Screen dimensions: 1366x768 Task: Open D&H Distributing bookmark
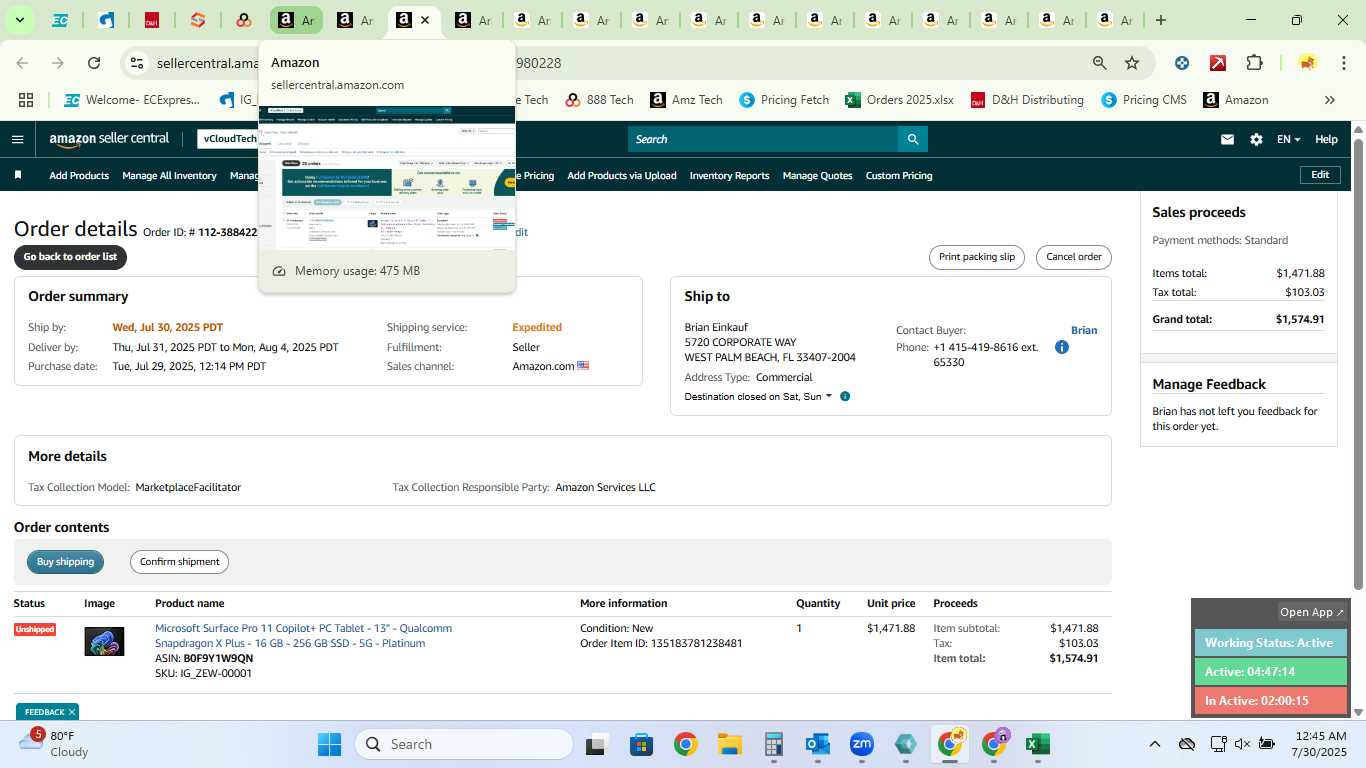click(1027, 100)
